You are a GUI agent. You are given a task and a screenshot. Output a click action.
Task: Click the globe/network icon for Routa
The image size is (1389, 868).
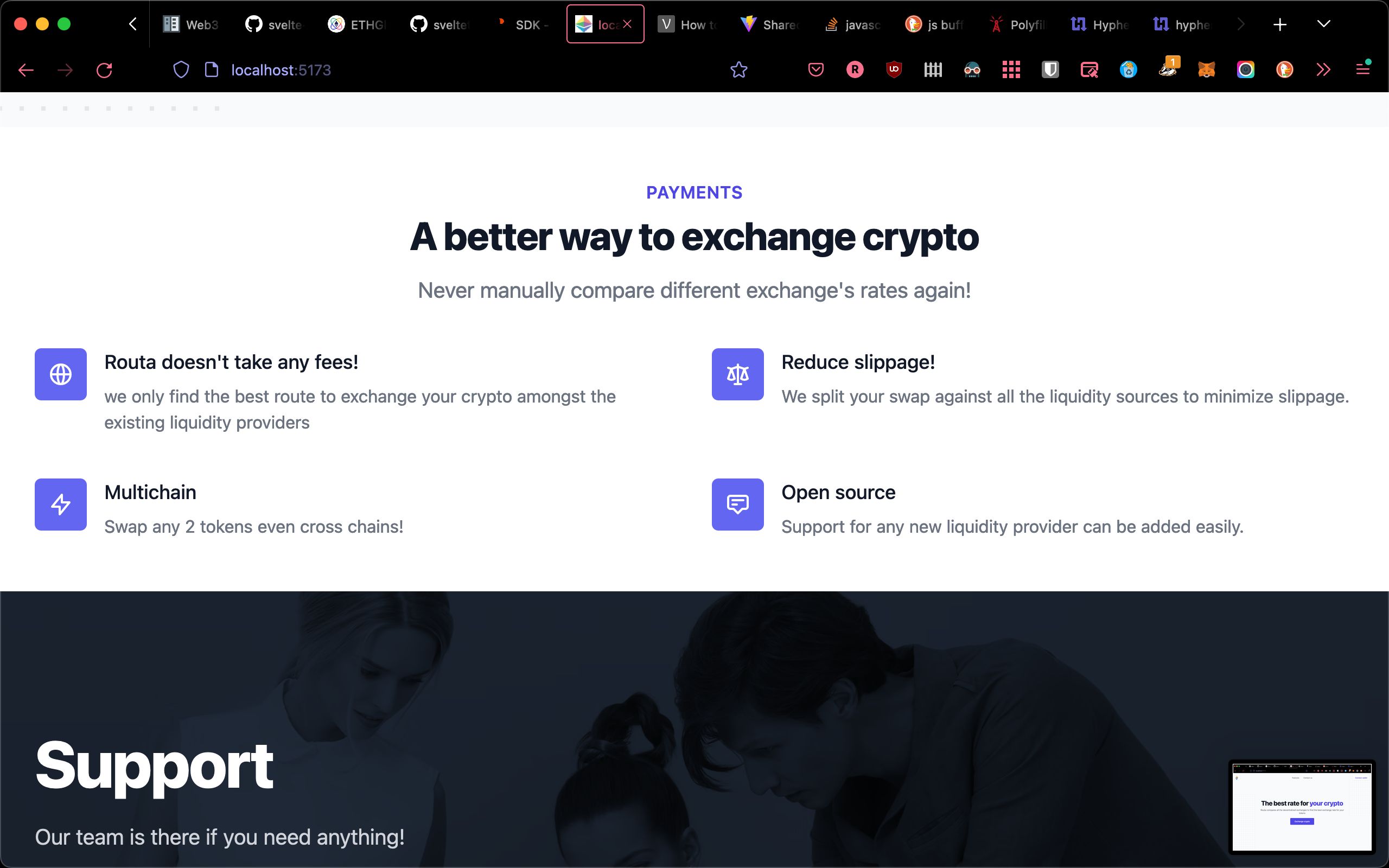61,374
